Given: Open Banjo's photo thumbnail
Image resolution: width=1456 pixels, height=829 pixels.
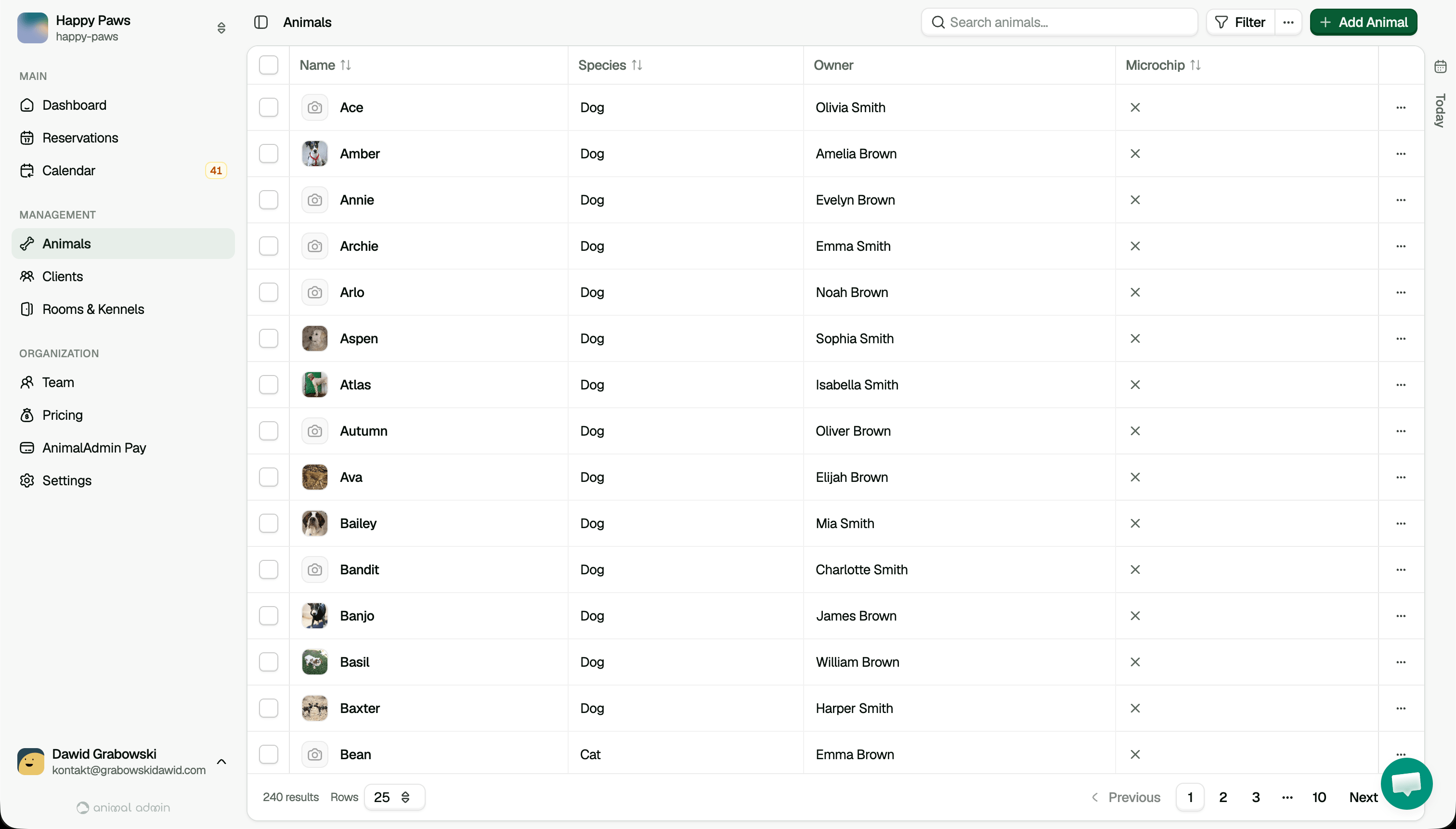Looking at the screenshot, I should click(x=315, y=616).
